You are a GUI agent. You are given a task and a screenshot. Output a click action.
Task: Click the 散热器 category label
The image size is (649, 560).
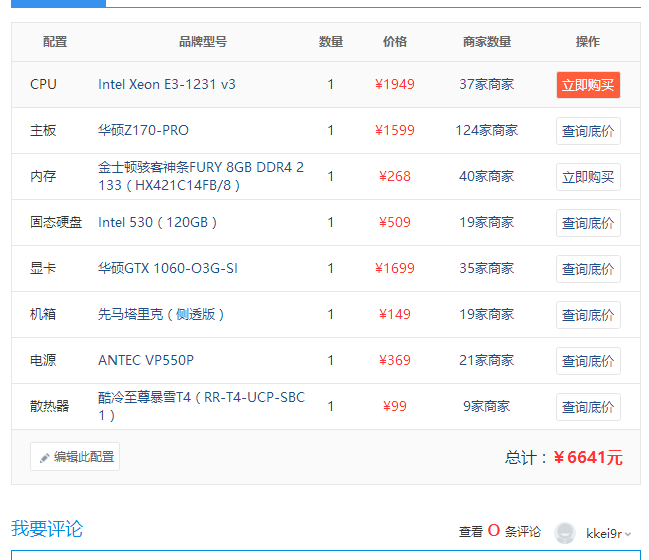pos(49,406)
